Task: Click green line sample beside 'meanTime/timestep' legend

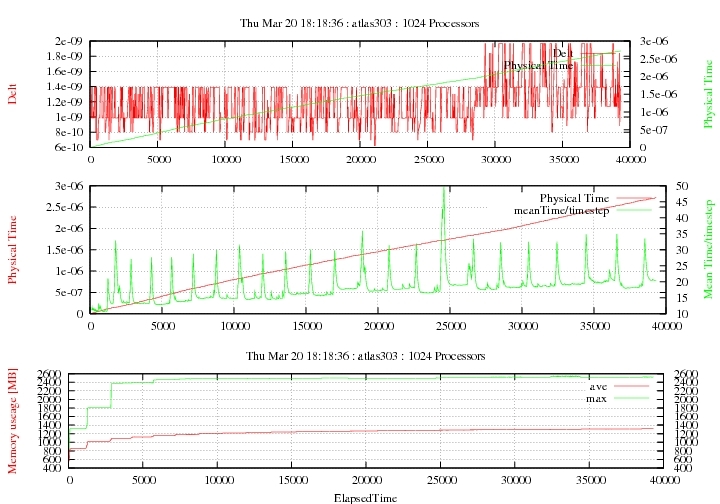Action: [x=634, y=211]
